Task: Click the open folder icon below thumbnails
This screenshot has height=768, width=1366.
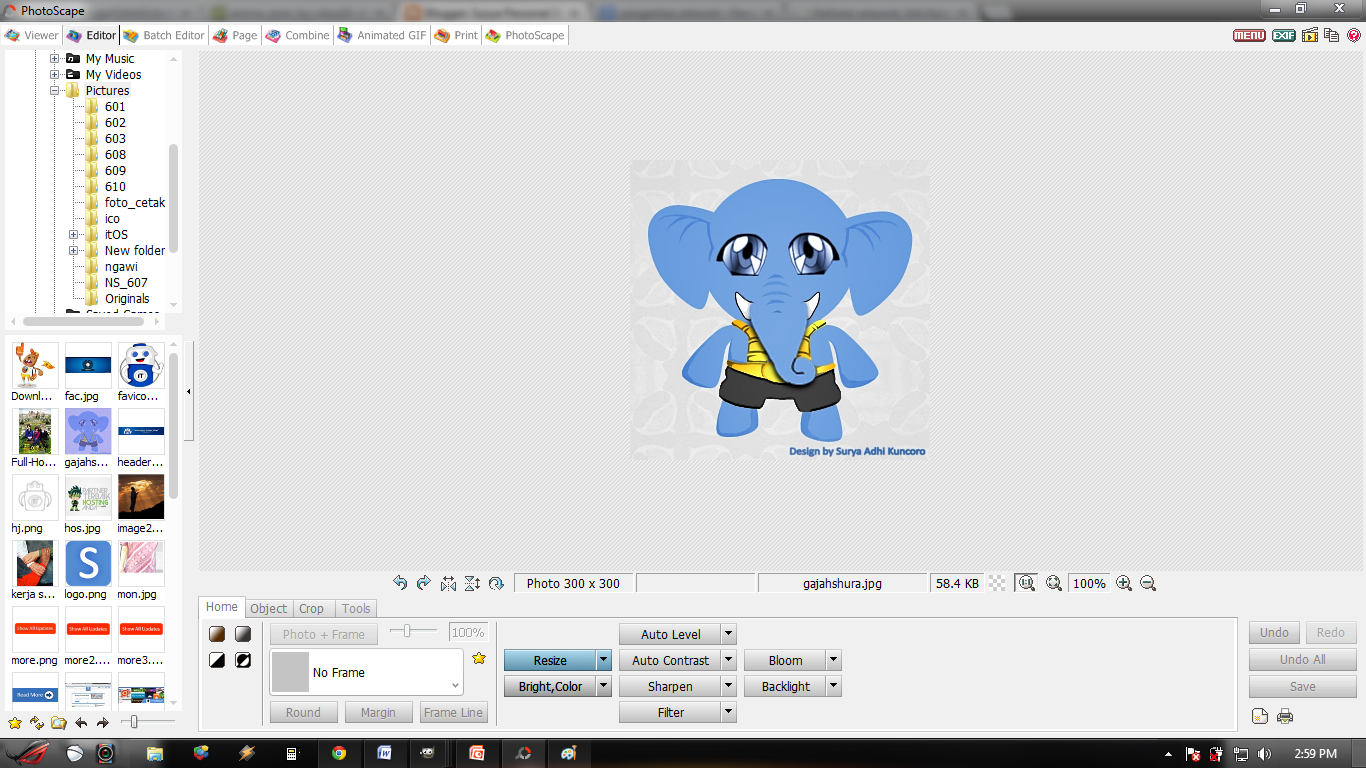Action: [x=59, y=722]
